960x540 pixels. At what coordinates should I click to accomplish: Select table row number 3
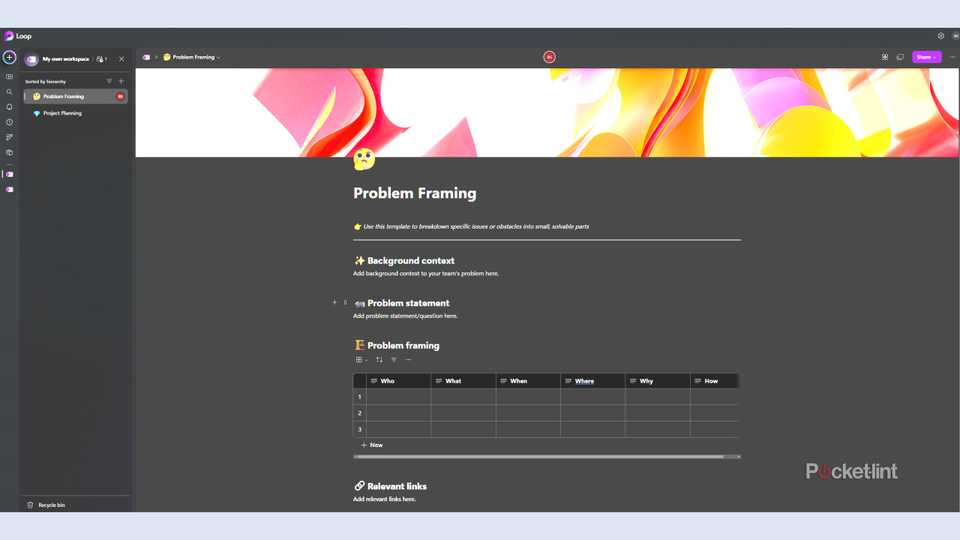(360, 429)
